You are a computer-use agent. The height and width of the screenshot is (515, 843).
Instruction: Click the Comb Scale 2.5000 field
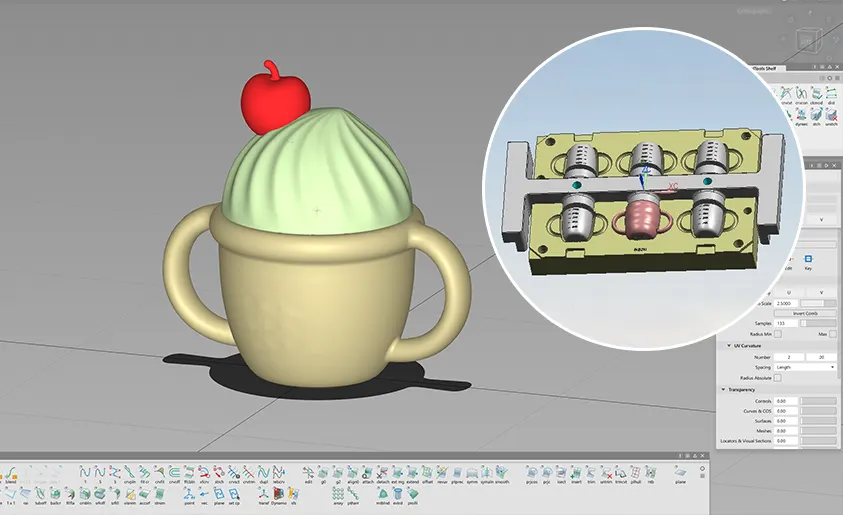(786, 304)
